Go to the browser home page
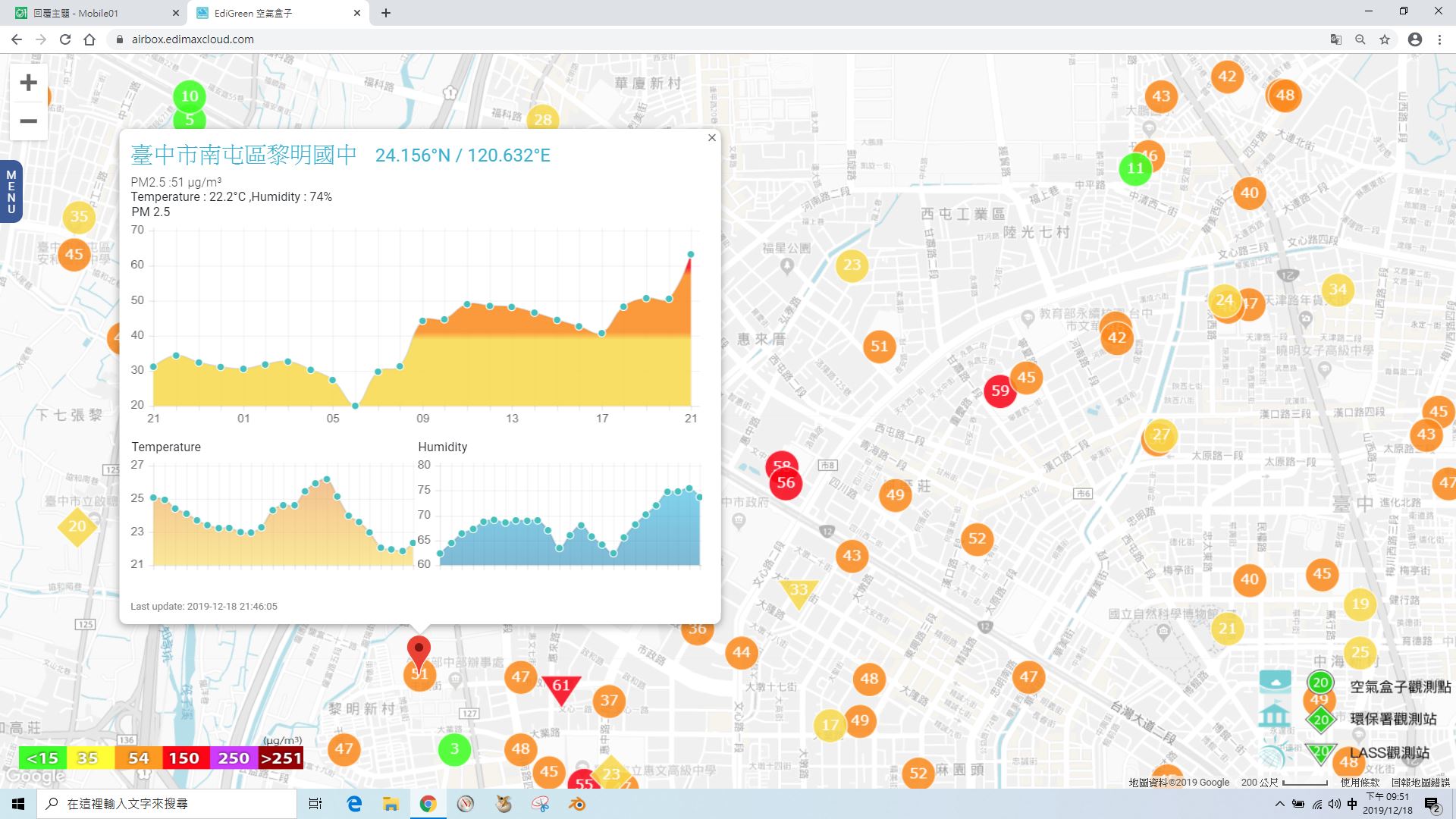This screenshot has height=819, width=1456. click(89, 39)
